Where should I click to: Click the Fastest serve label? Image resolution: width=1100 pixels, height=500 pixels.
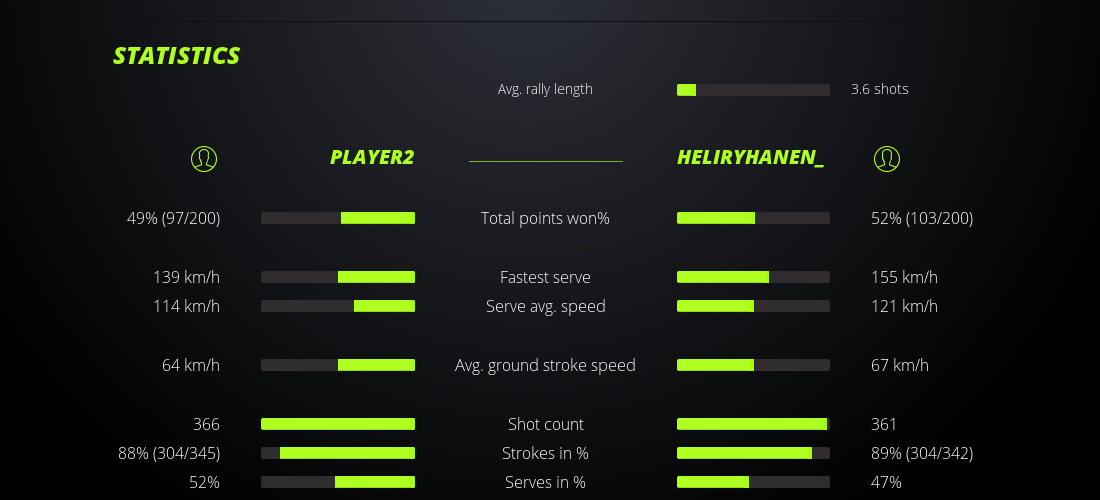(x=545, y=277)
